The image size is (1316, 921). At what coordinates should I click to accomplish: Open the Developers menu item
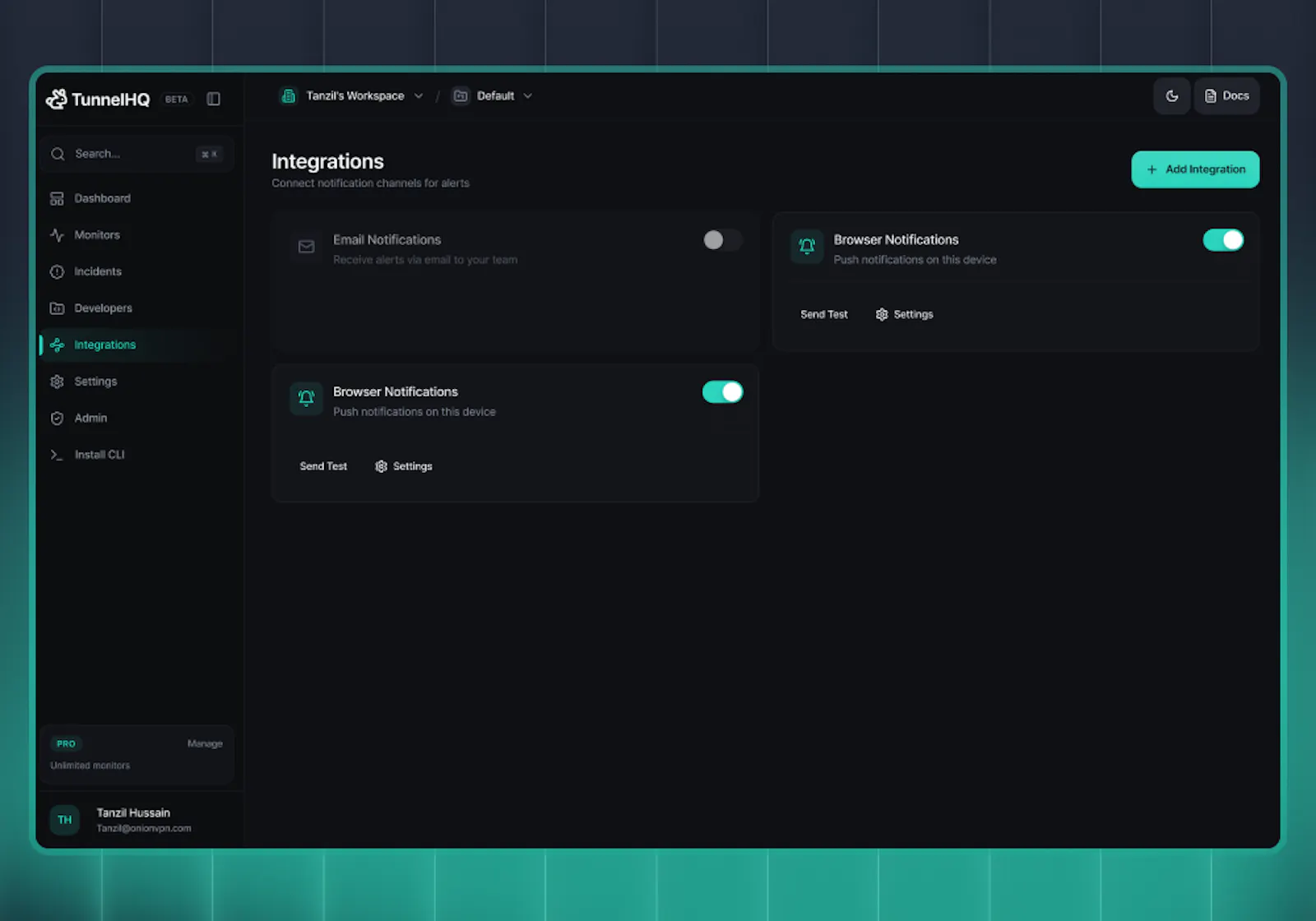click(x=137, y=308)
